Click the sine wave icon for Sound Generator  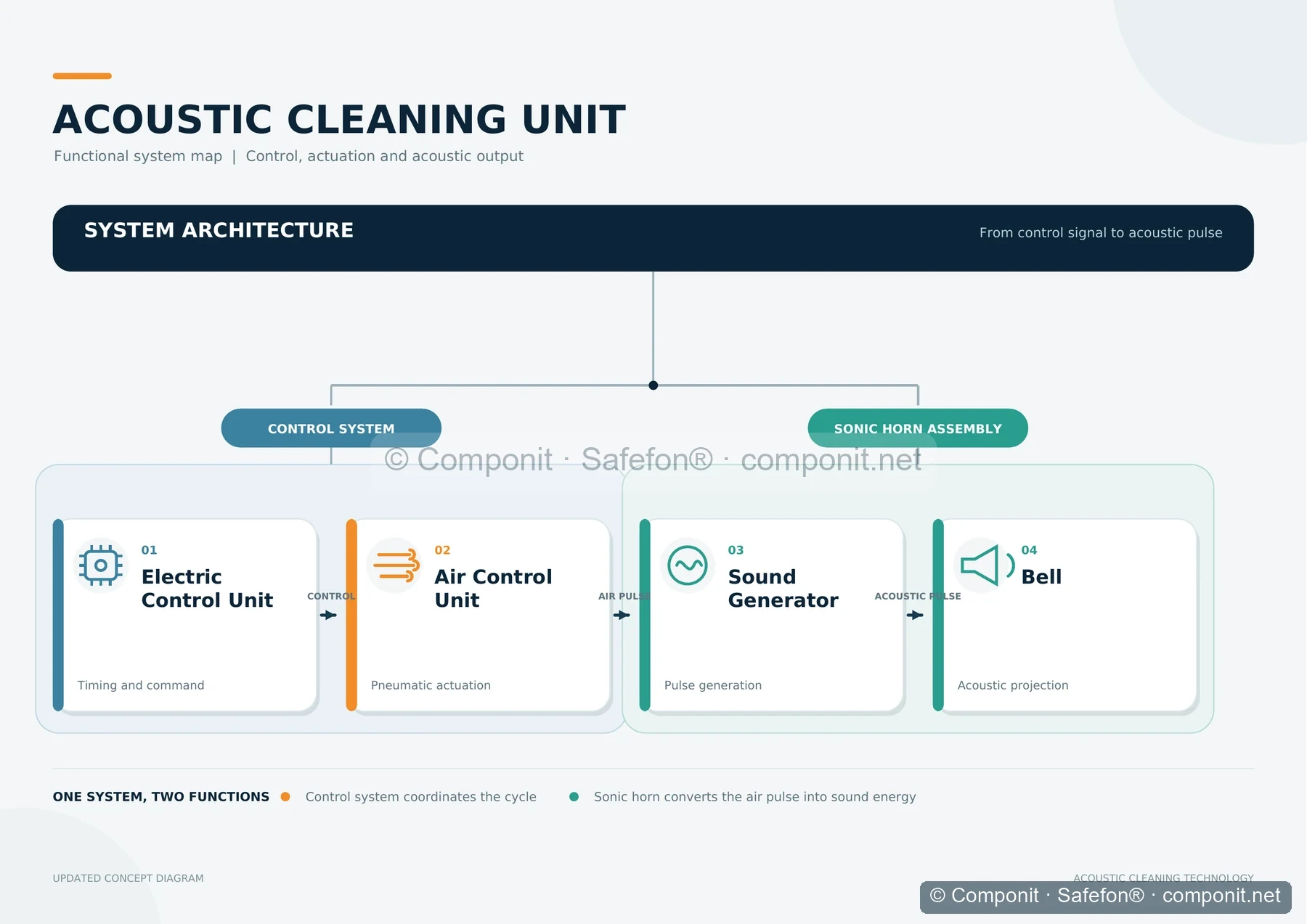tap(688, 565)
